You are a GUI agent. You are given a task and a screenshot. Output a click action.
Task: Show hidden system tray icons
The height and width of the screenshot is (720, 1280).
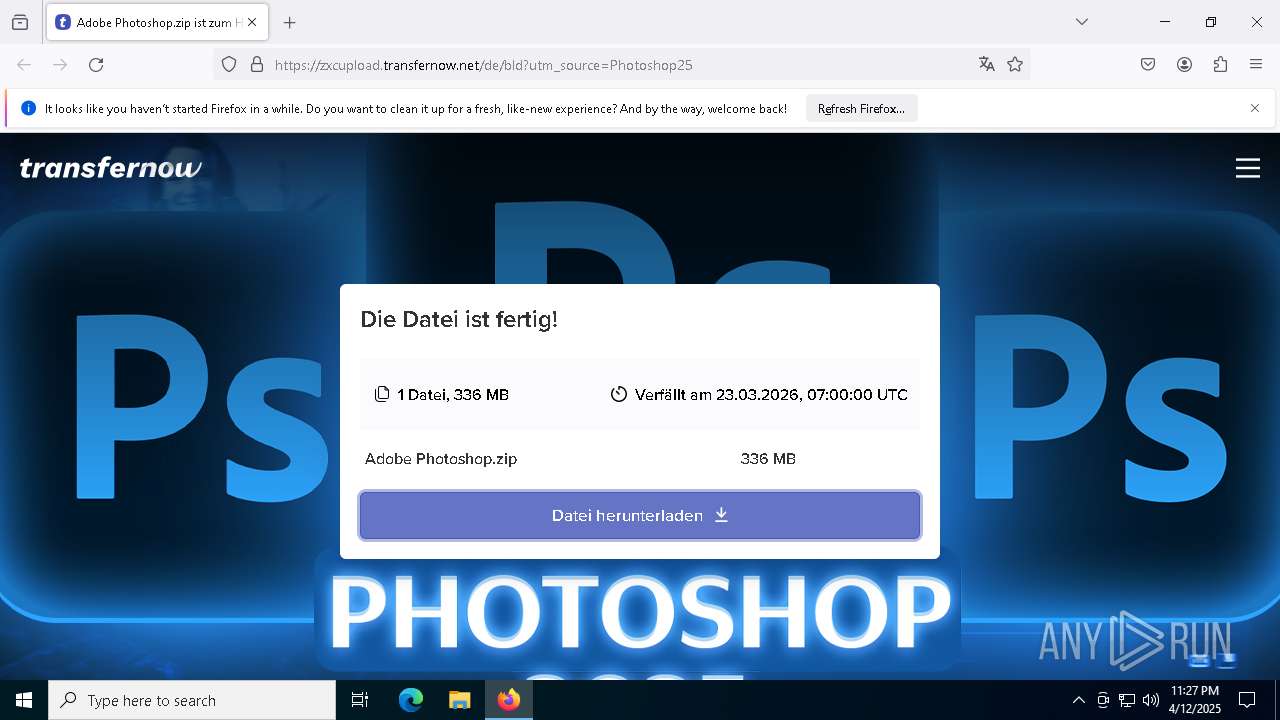click(1078, 700)
